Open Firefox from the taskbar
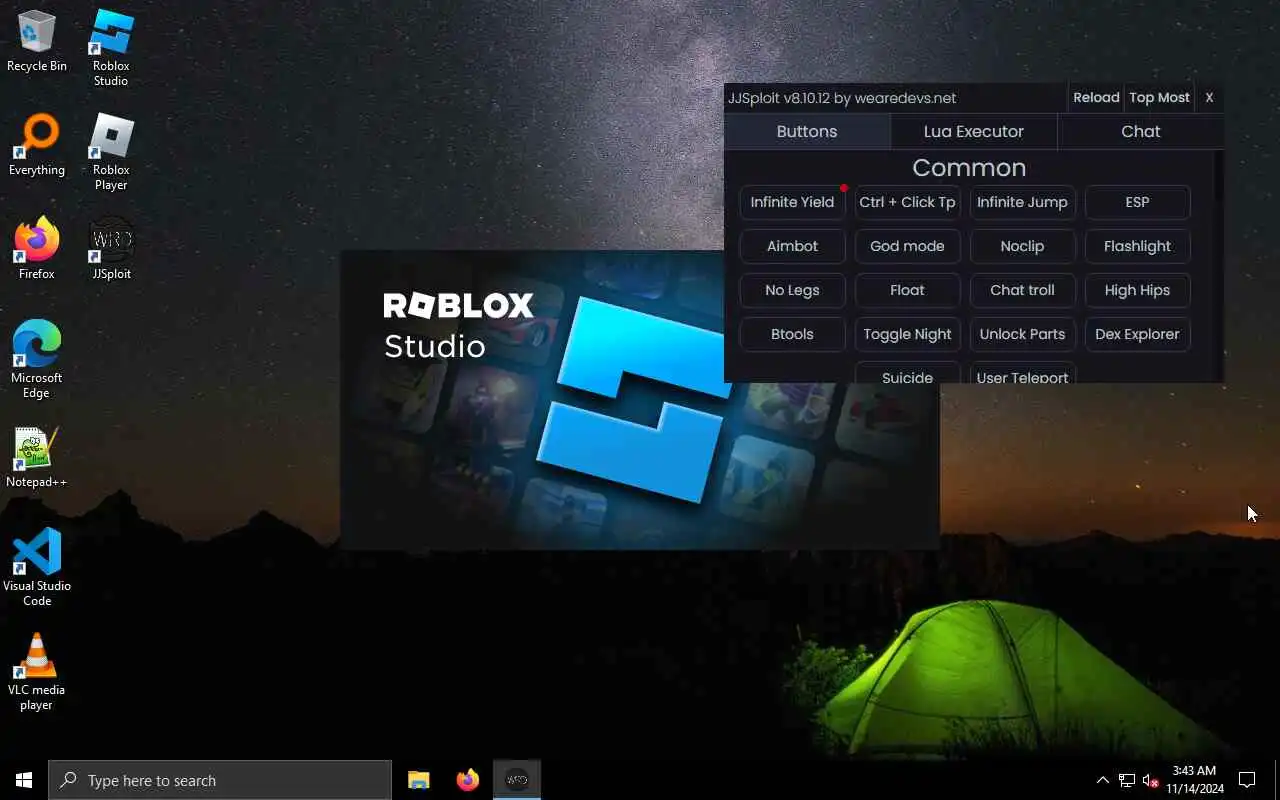 [x=468, y=780]
